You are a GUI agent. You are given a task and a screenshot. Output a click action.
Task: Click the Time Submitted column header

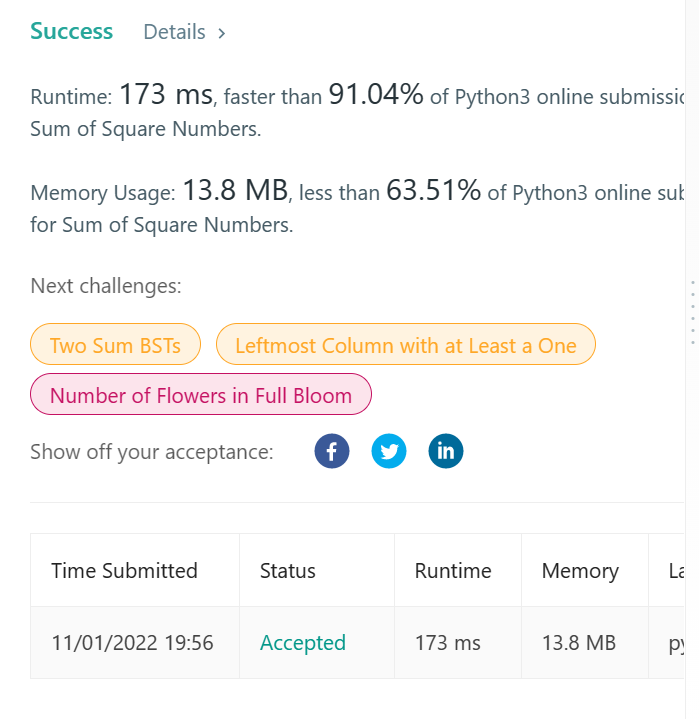[x=124, y=571]
